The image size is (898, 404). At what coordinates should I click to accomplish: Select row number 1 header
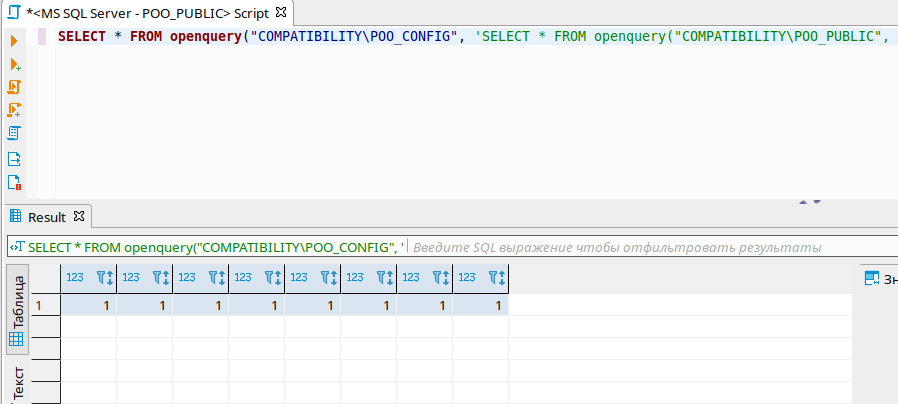point(45,305)
